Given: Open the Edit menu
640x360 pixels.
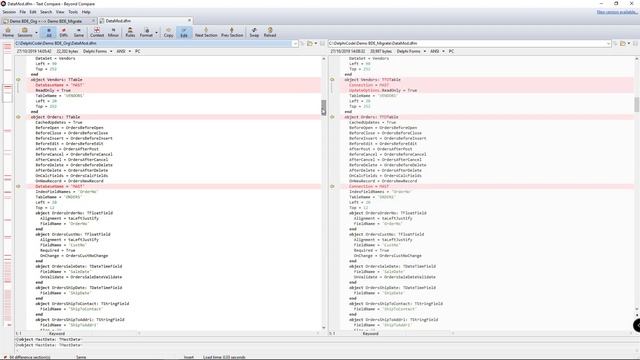Looking at the screenshot, I should point(33,12).
